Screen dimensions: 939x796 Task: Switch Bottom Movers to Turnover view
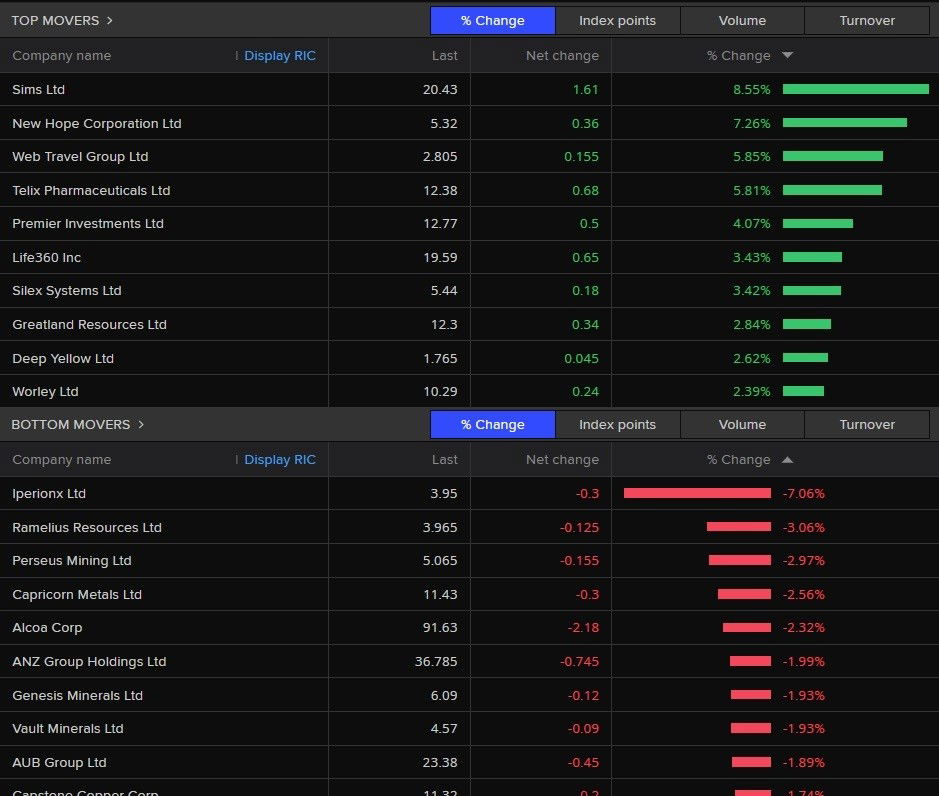(x=866, y=424)
